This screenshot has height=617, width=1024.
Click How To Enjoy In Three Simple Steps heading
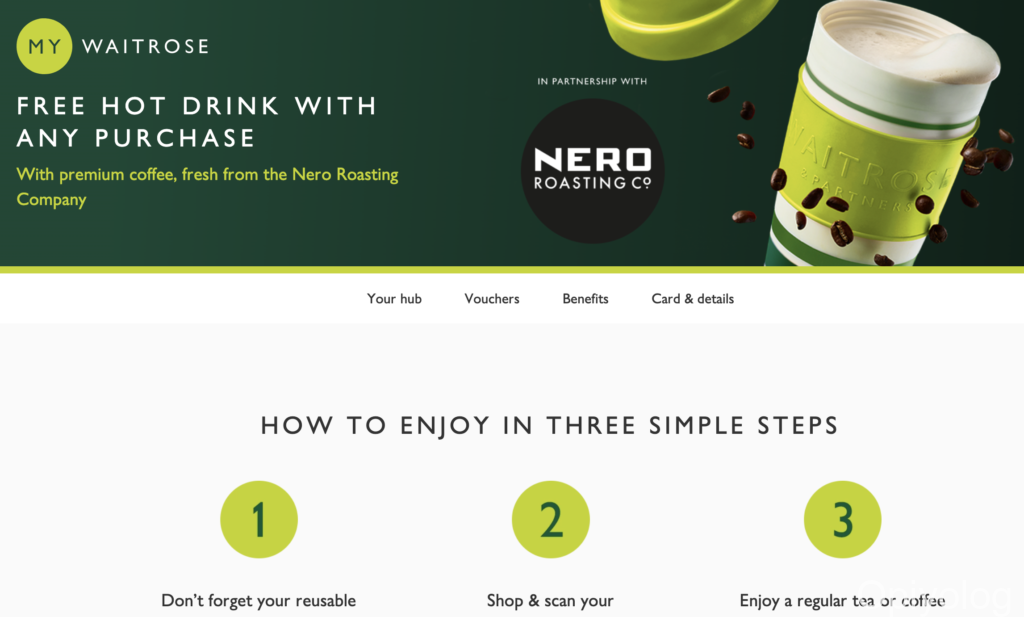[x=549, y=426]
